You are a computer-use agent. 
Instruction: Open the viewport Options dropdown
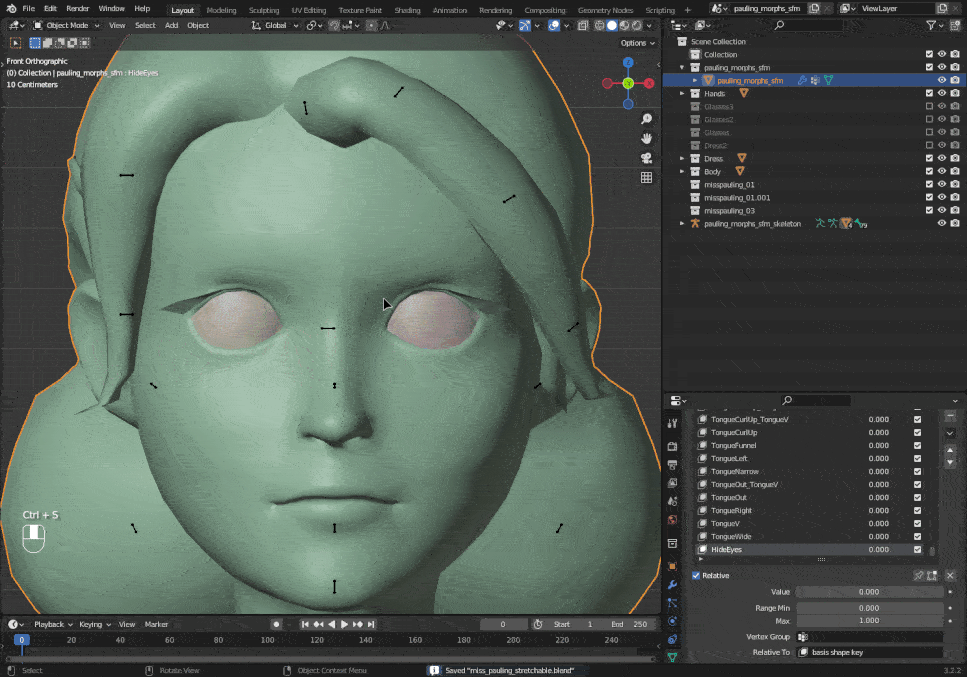[x=636, y=43]
